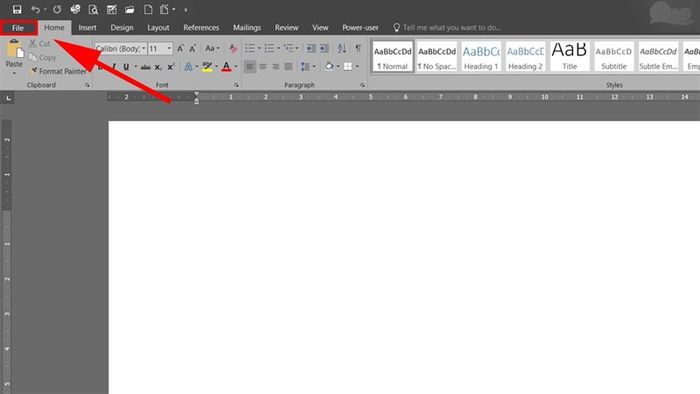Toggle subscript formatting
The image size is (700, 394).
(x=158, y=67)
